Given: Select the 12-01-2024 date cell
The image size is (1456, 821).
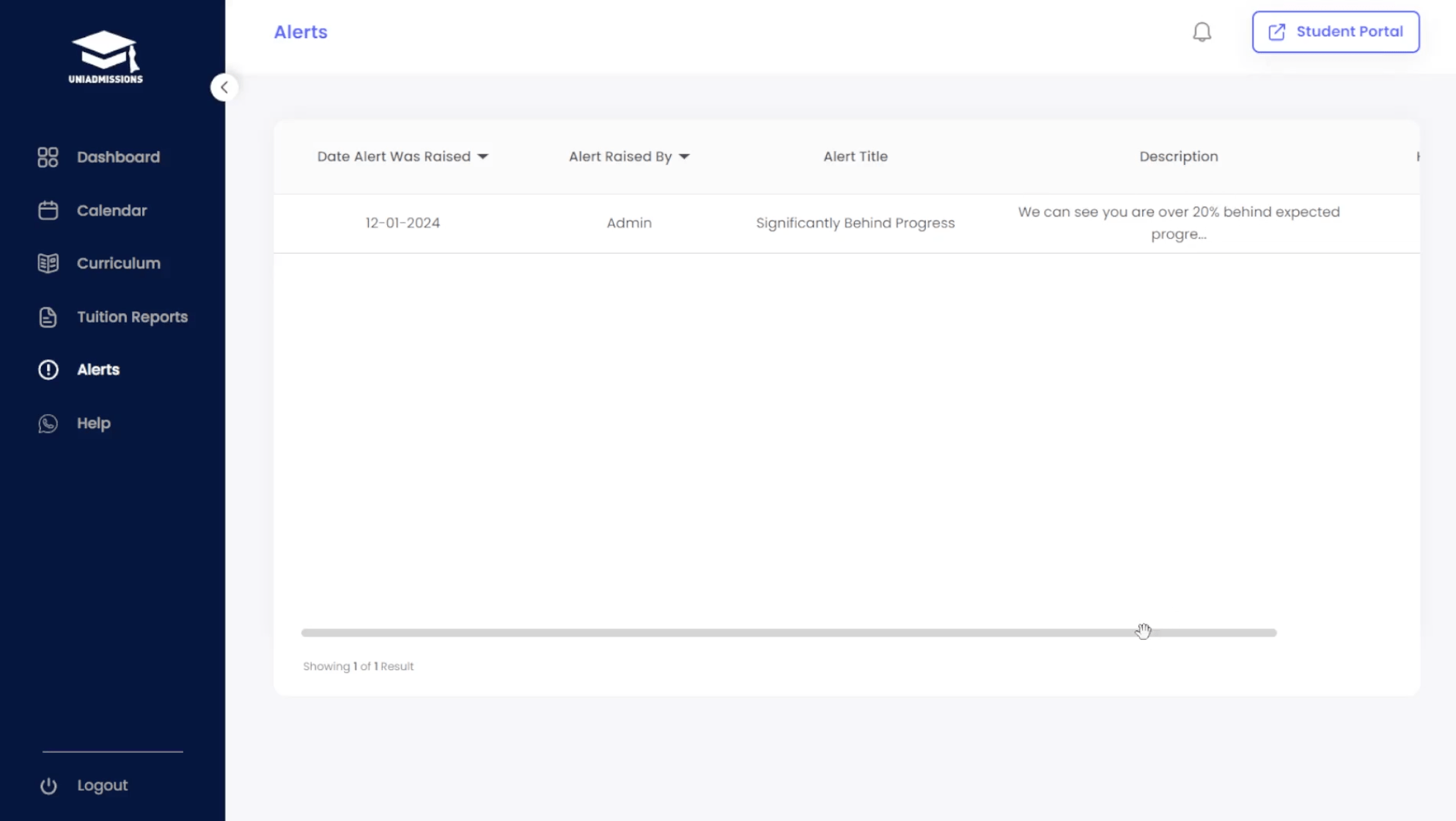Looking at the screenshot, I should (x=402, y=223).
